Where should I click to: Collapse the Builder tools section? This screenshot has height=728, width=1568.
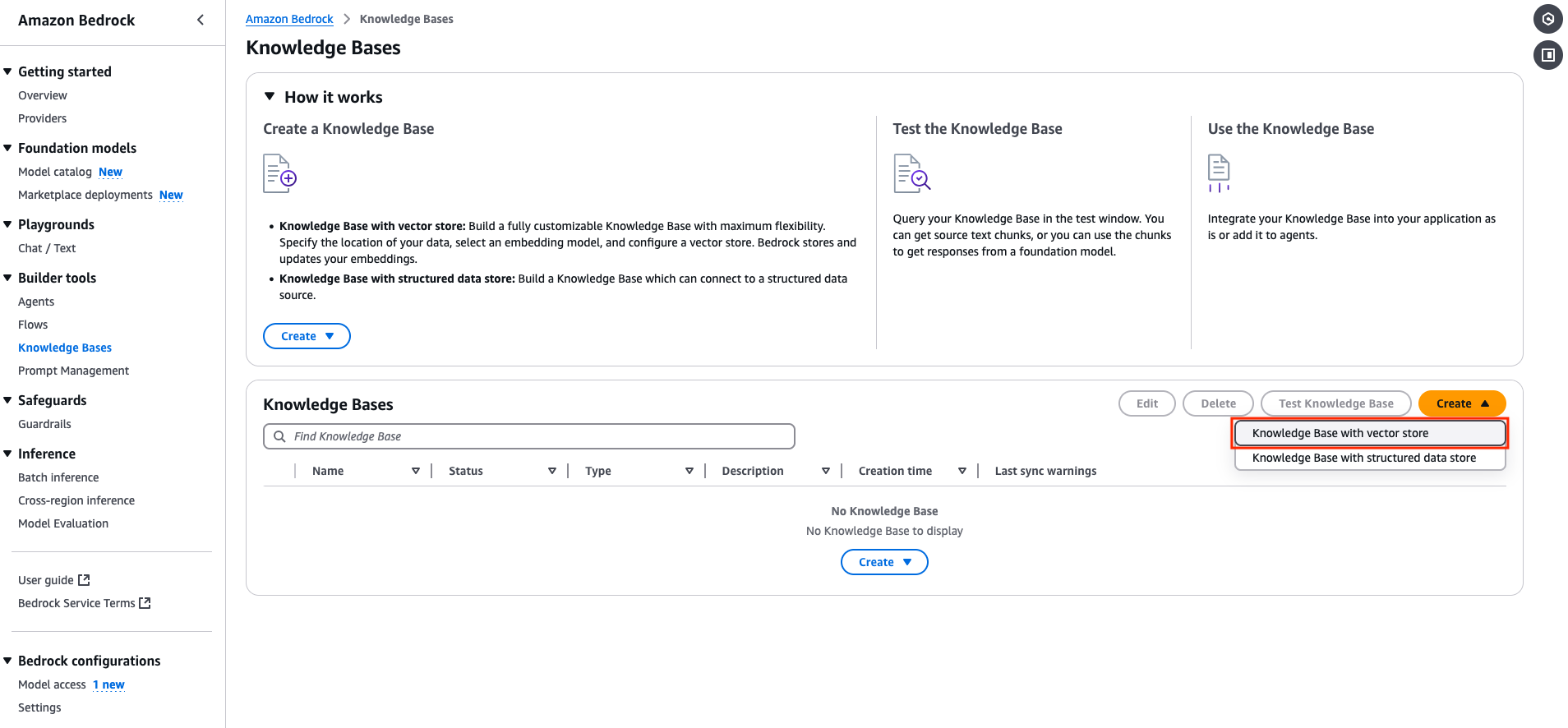7,278
